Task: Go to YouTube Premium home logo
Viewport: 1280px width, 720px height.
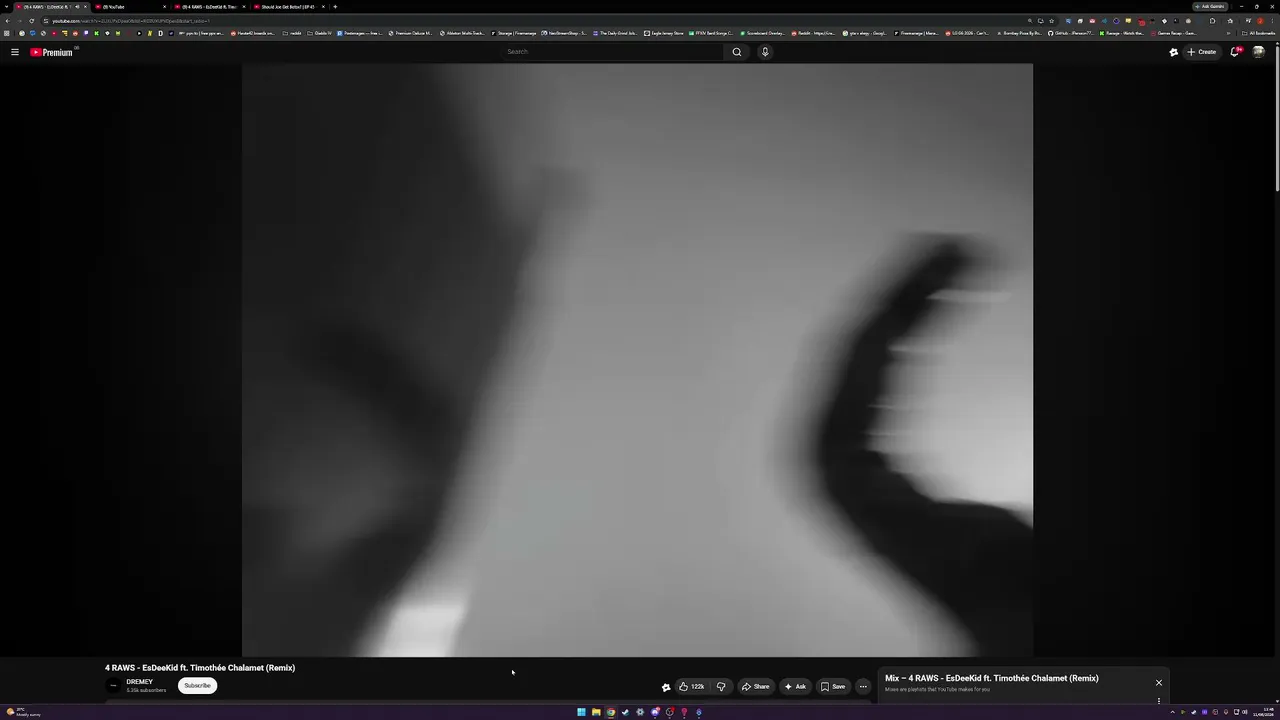Action: point(51,52)
